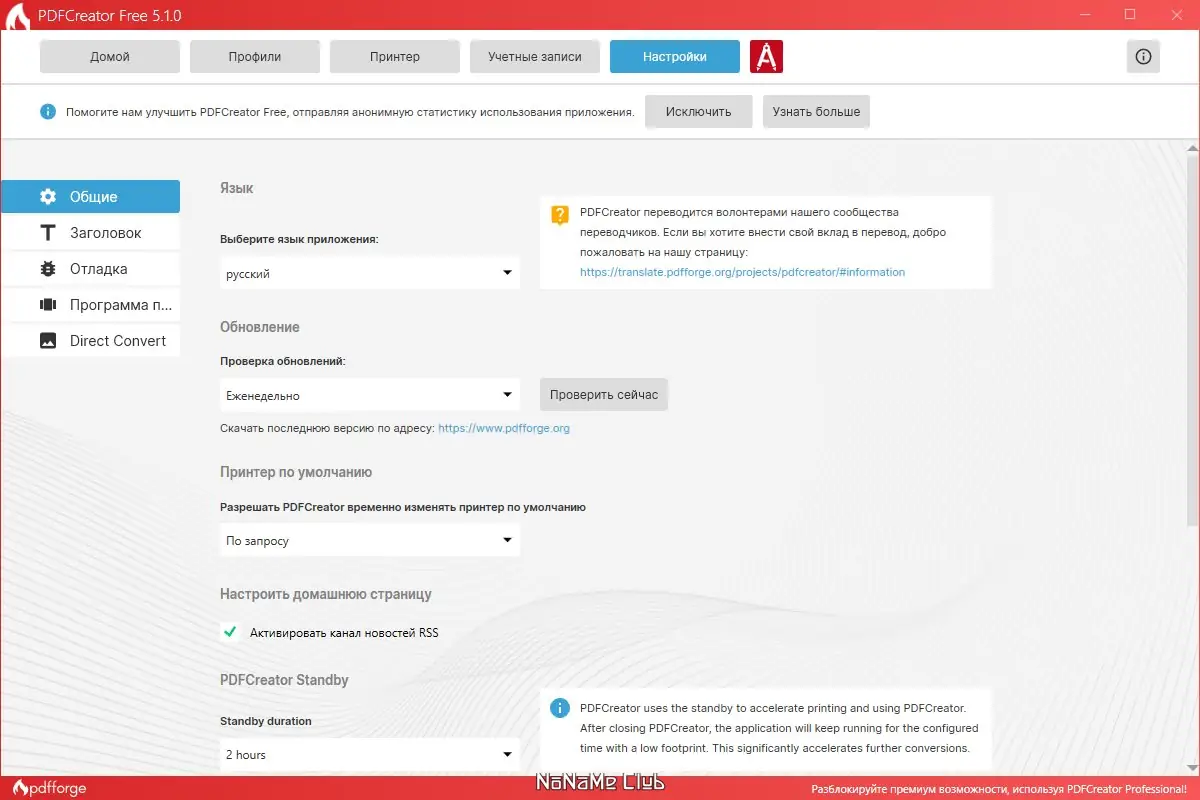Image resolution: width=1200 pixels, height=800 pixels.
Task: Click the Исключить button
Action: pos(699,112)
